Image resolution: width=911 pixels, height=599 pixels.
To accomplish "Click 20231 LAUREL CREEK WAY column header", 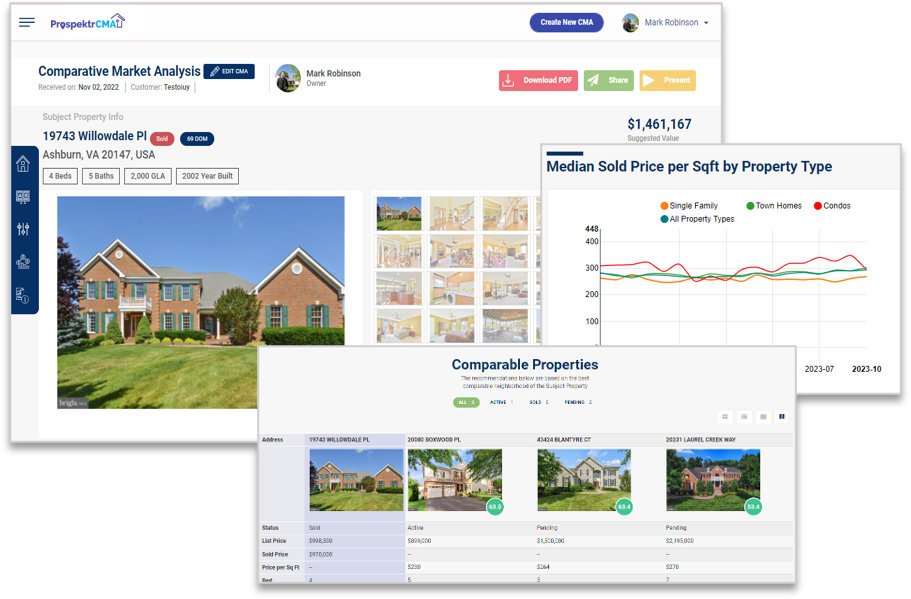I will 701,440.
